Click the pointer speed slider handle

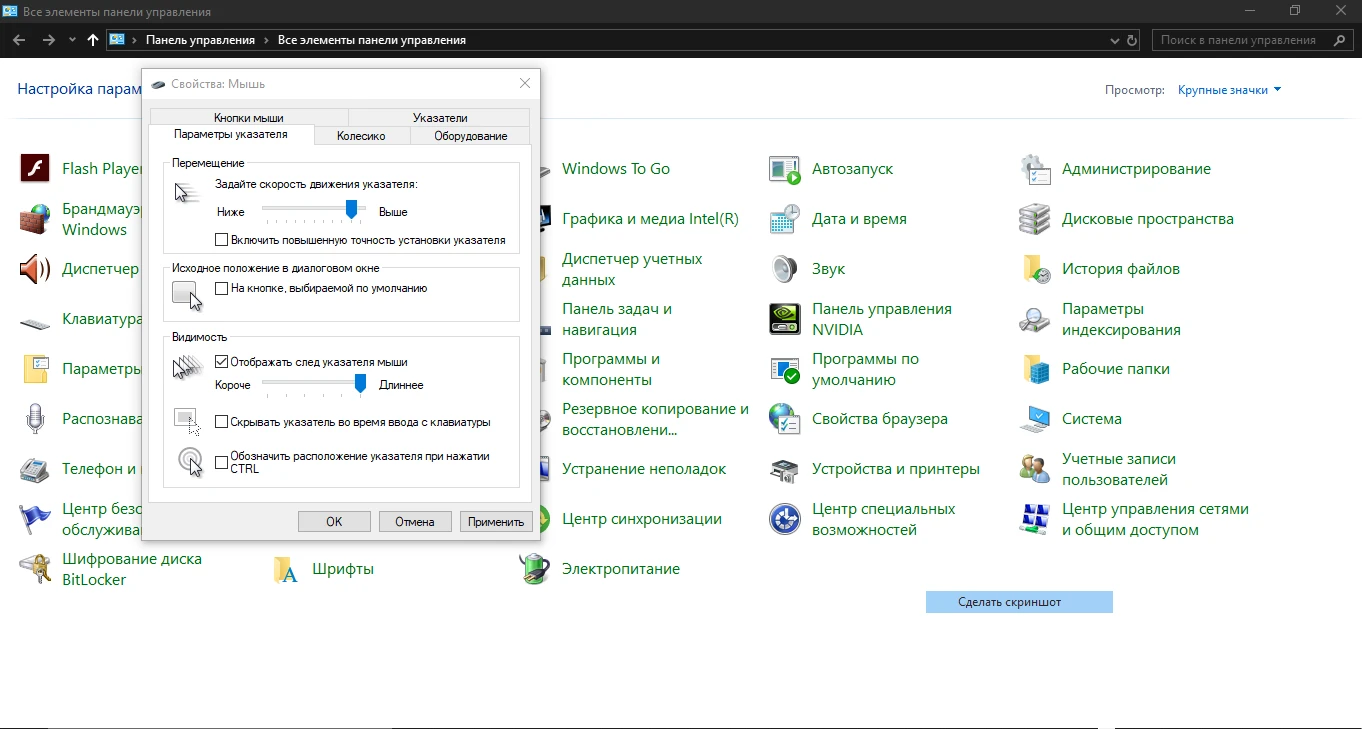[351, 208]
